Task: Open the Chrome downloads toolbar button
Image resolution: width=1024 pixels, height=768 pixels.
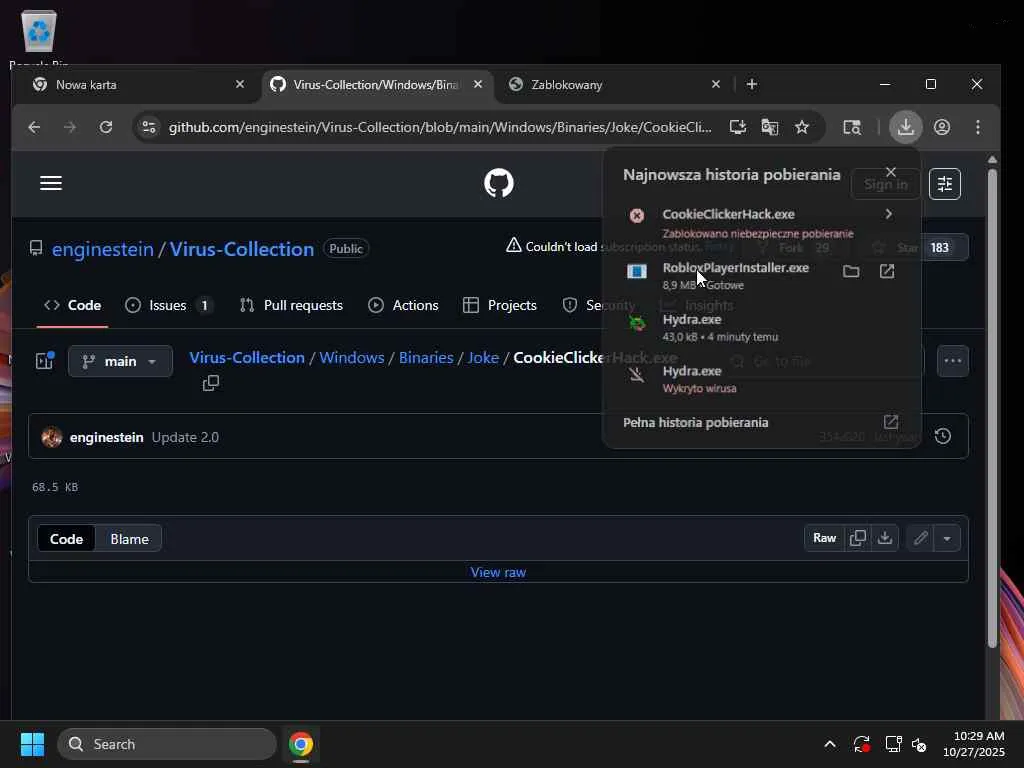Action: click(x=906, y=127)
